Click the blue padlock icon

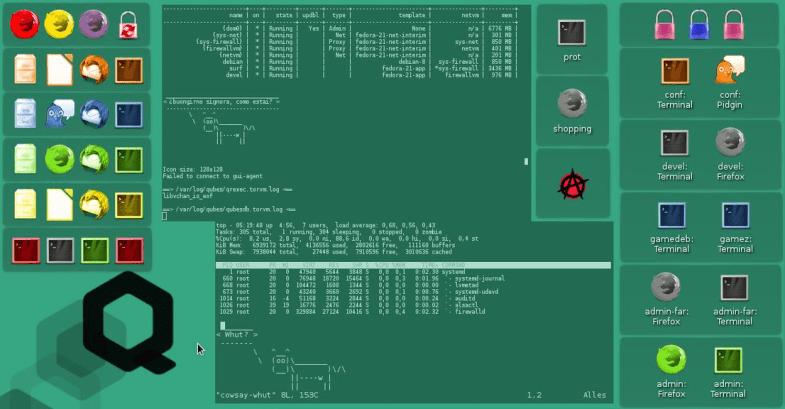[699, 25]
